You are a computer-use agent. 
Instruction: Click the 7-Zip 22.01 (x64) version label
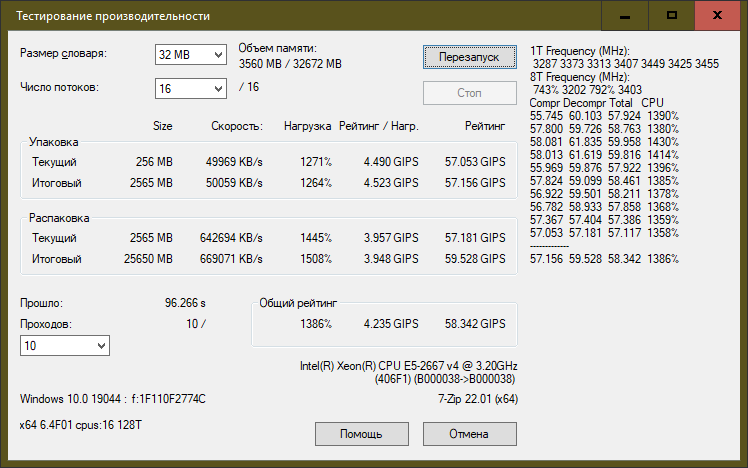point(478,399)
